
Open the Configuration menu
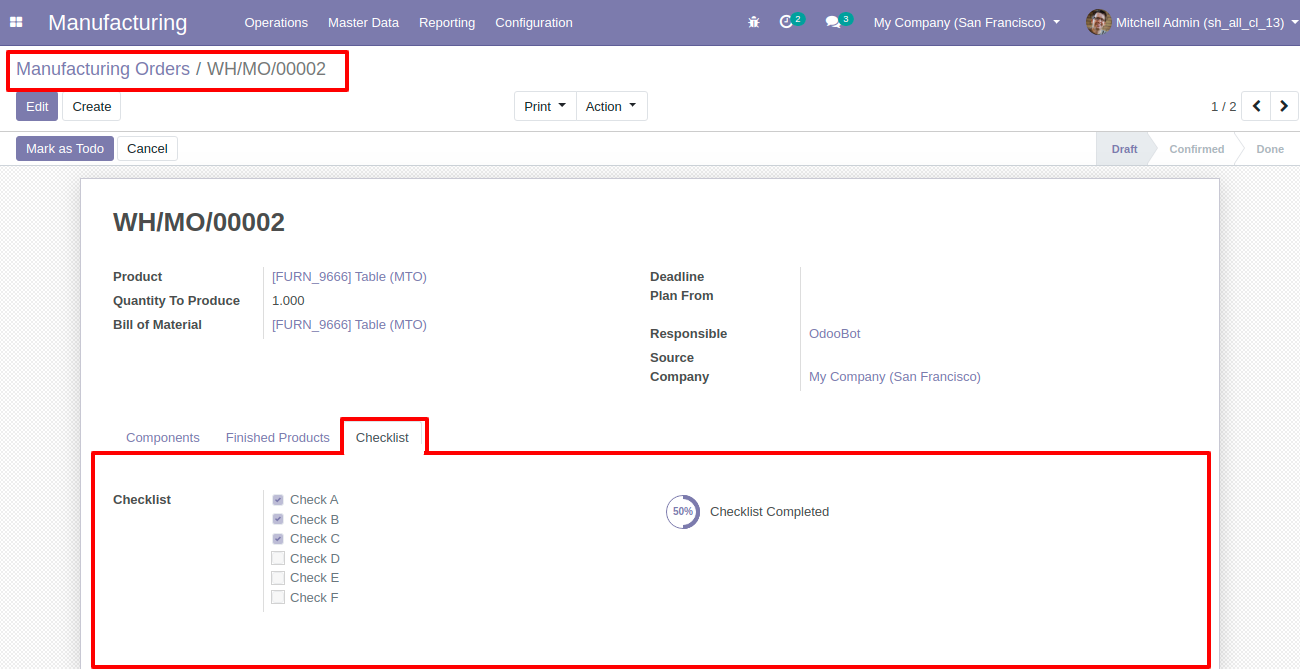[x=534, y=22]
